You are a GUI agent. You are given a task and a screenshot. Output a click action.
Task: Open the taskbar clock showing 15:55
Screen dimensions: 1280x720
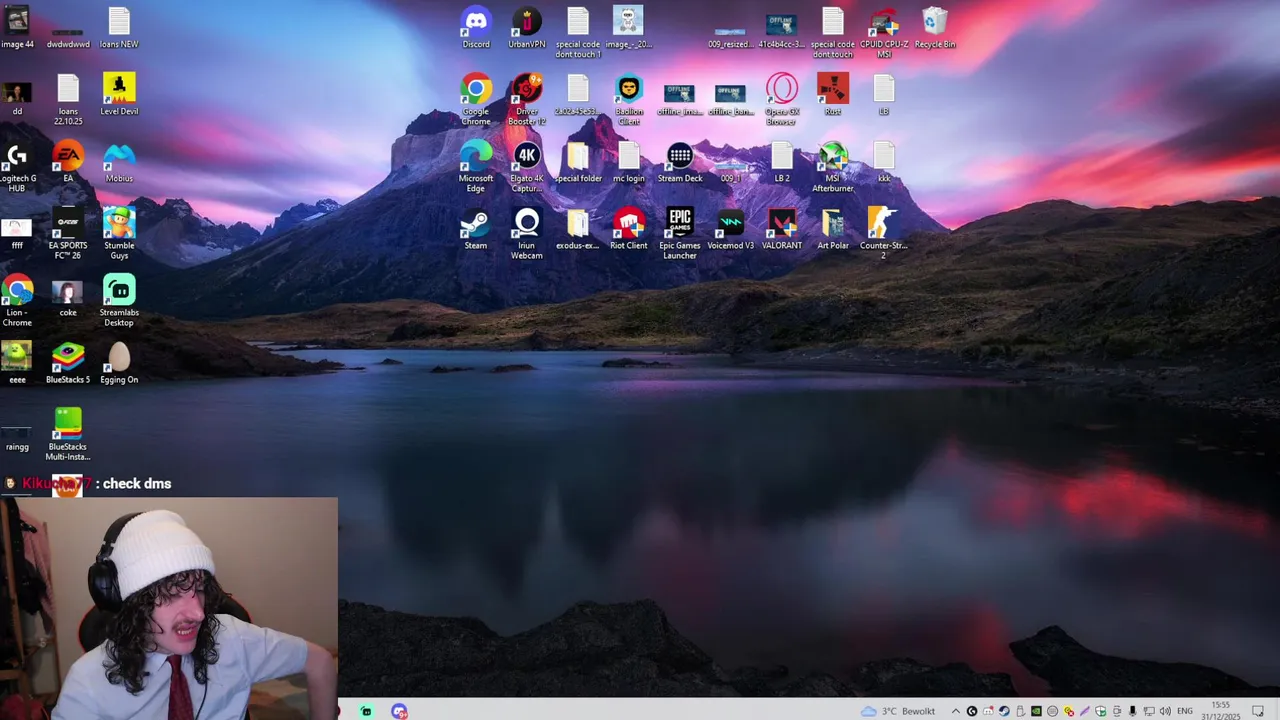pos(1220,711)
